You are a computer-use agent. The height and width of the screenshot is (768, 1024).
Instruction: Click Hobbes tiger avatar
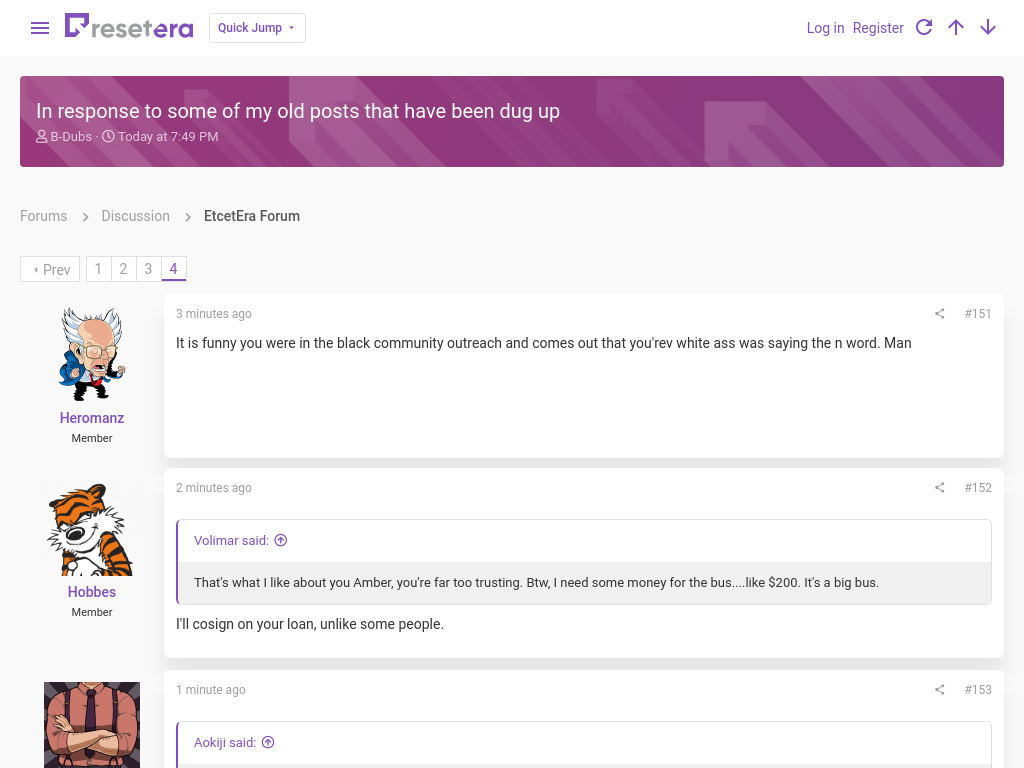(x=90, y=530)
